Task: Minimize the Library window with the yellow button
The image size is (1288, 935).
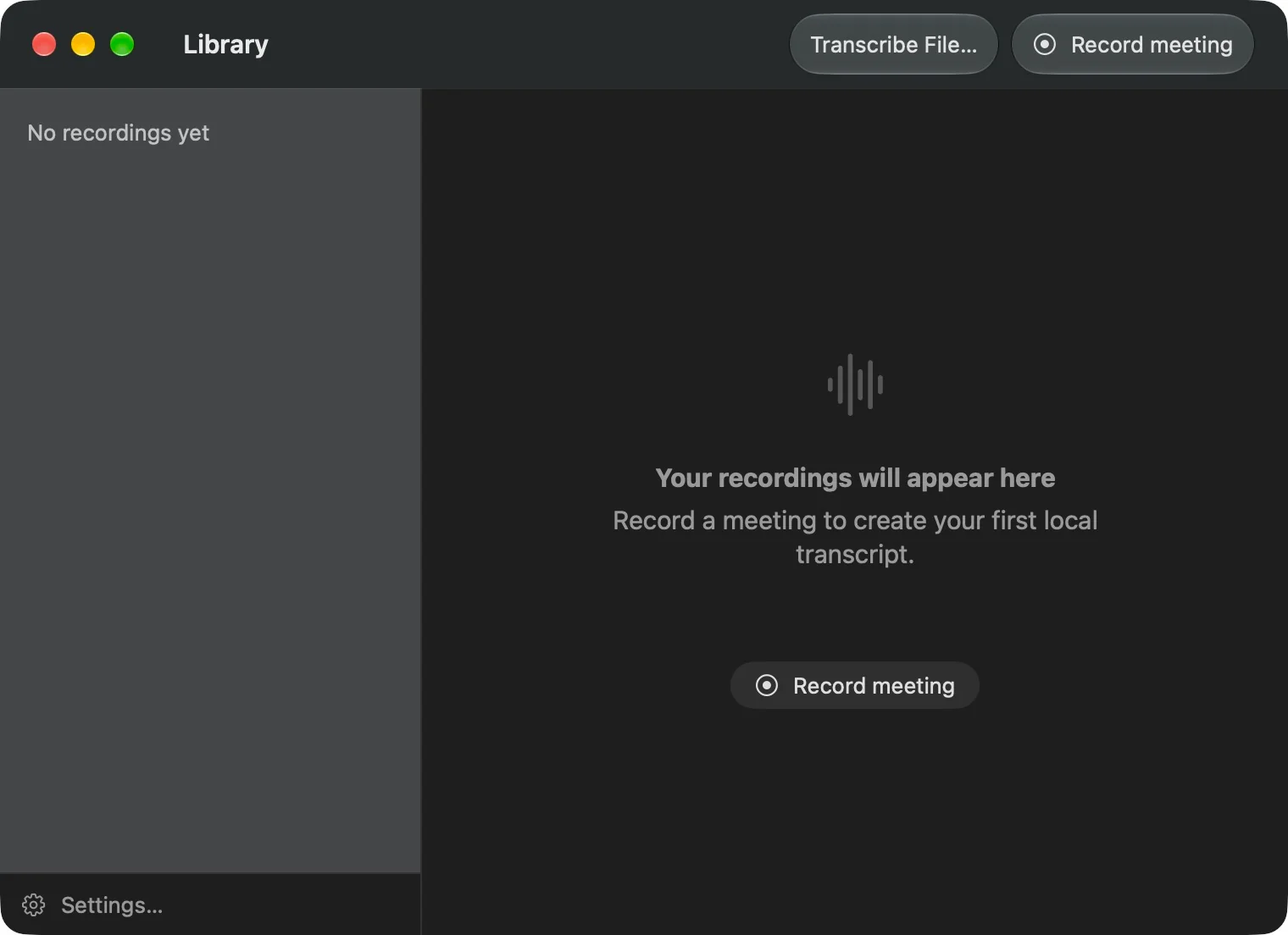Action: (83, 44)
